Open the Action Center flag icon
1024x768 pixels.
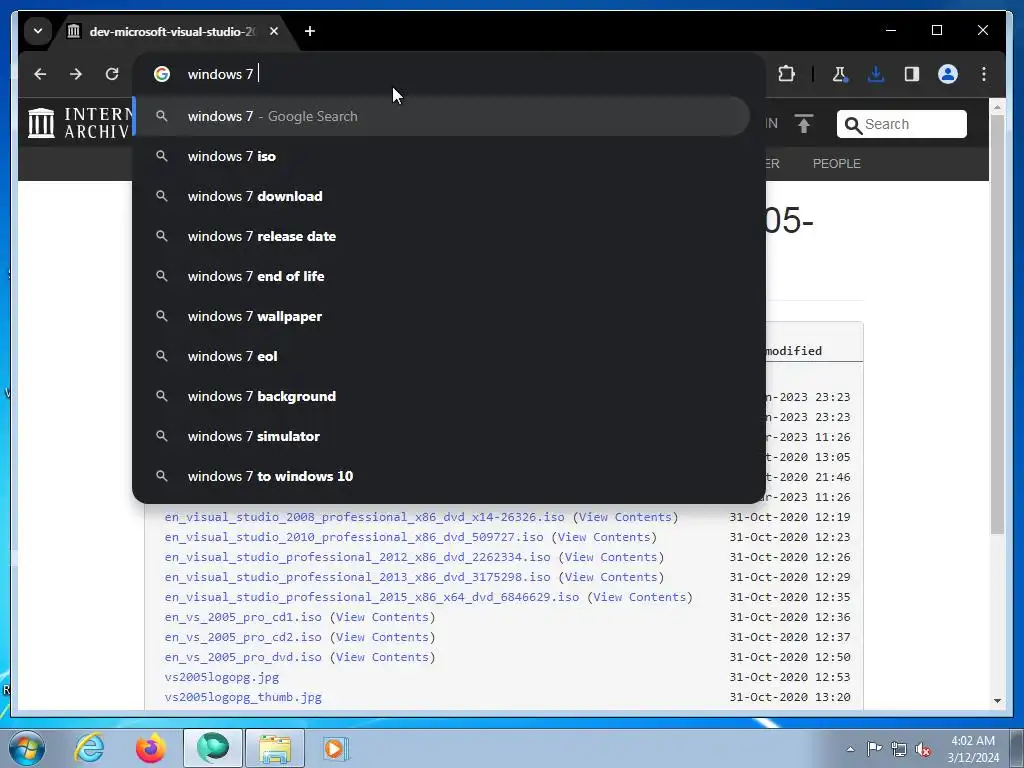874,749
